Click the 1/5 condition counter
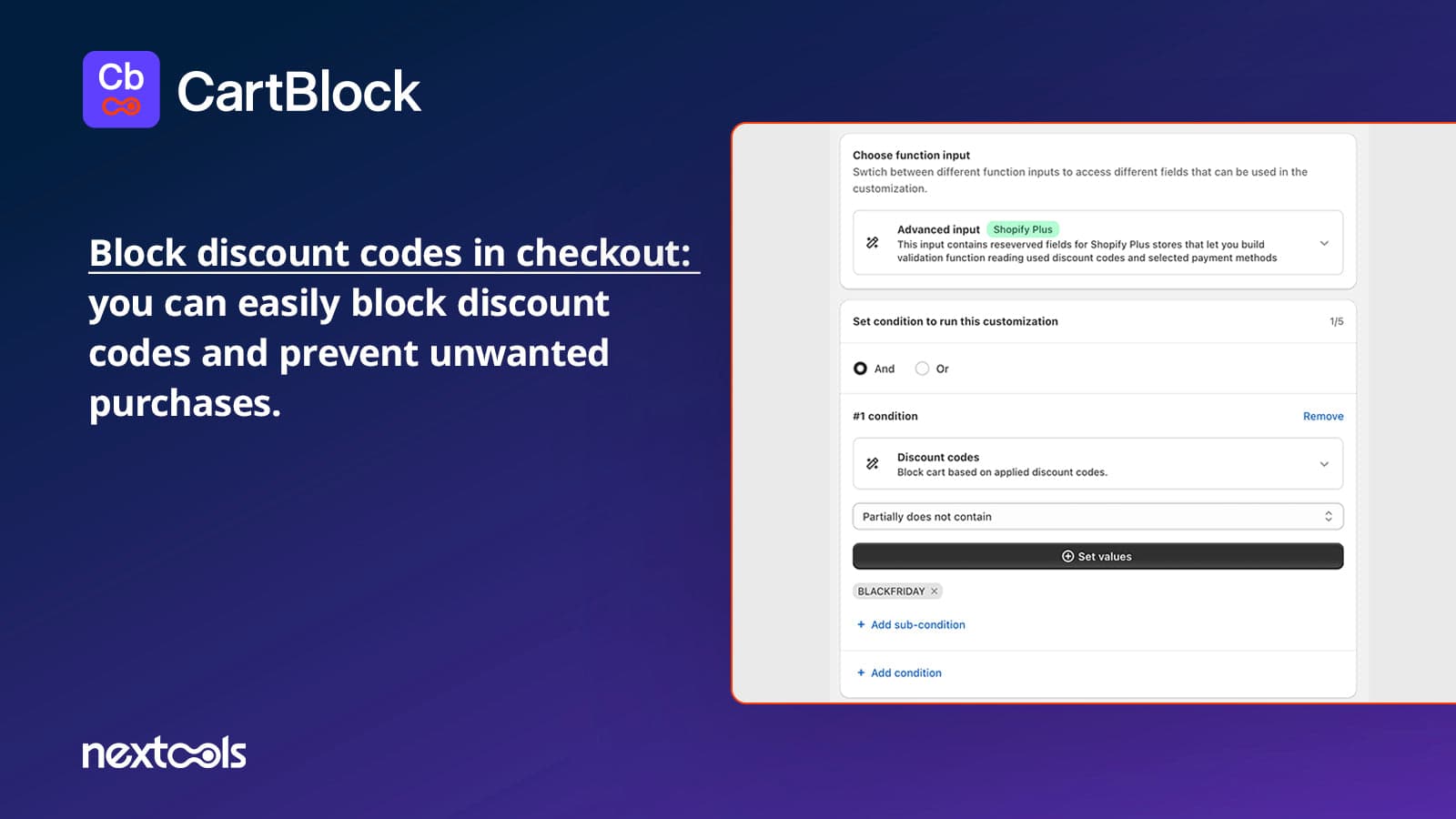This screenshot has width=1456, height=819. pos(1336,321)
